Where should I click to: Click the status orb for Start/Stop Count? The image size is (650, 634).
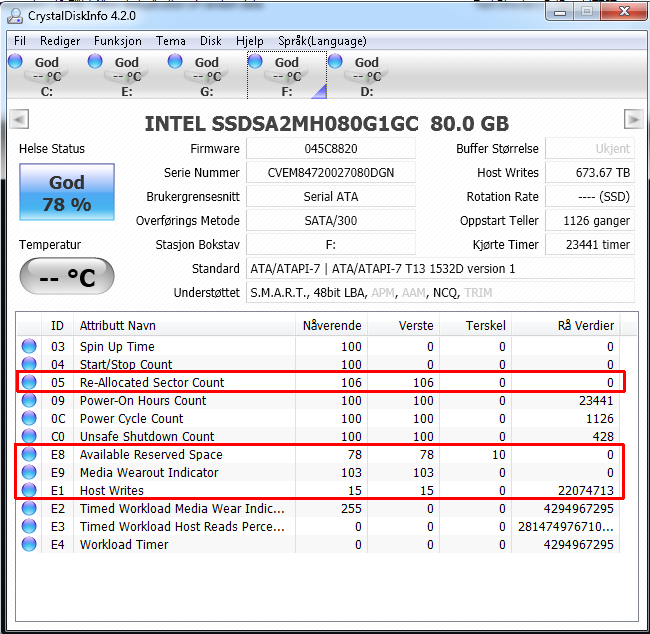29,364
